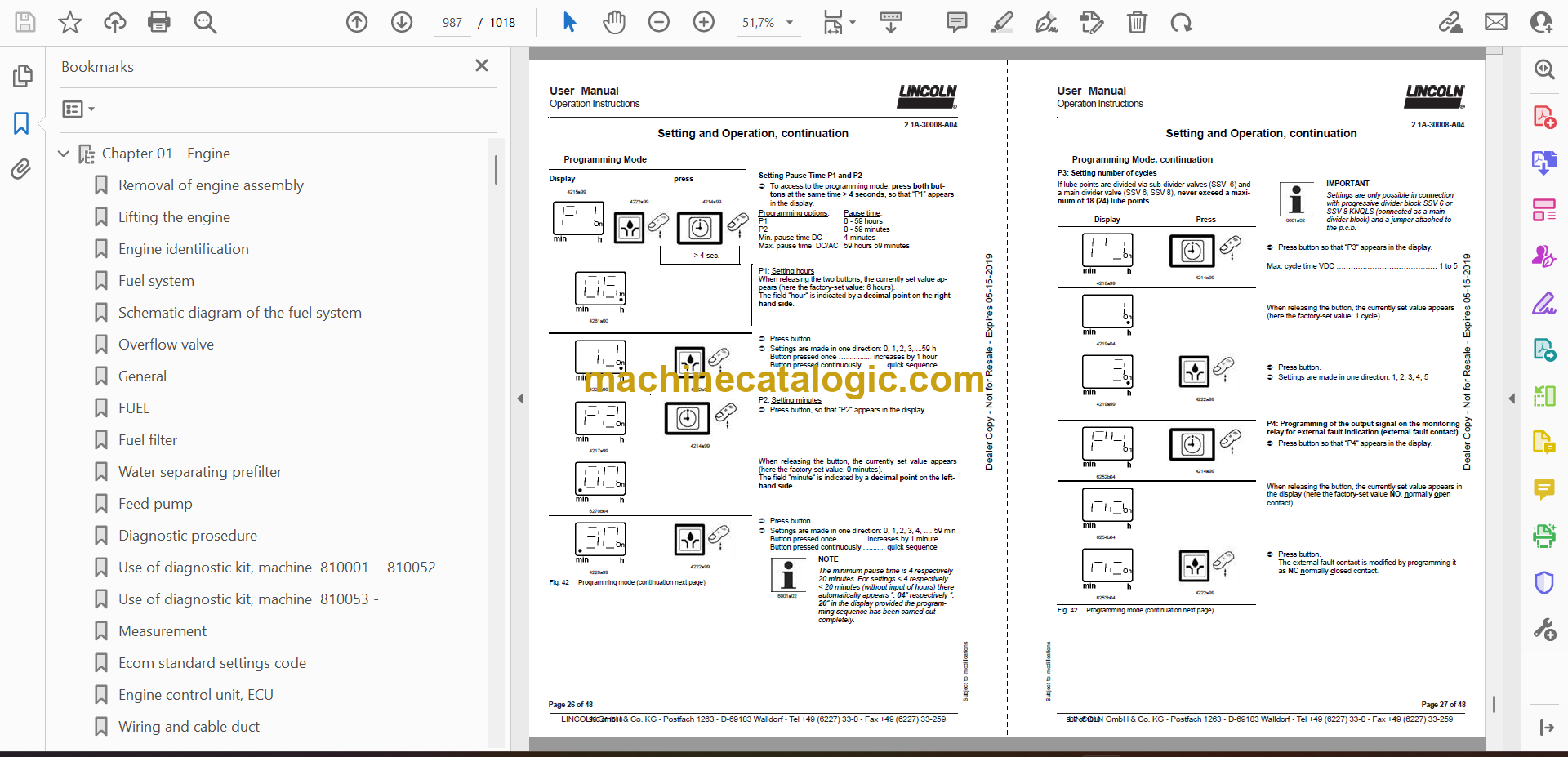Collapse left navigation pane arrow
The image size is (1568, 757).
pyautogui.click(x=520, y=399)
